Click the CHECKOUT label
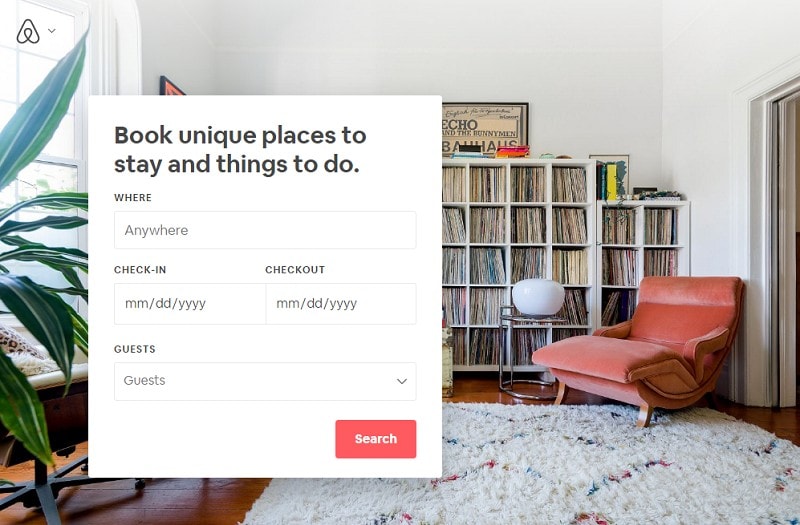 tap(295, 269)
